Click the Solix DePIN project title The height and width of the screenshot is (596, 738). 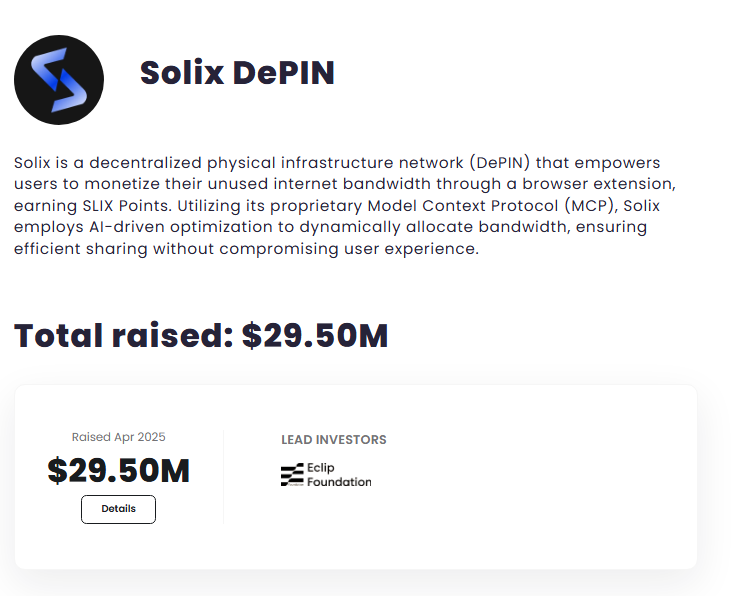point(237,73)
